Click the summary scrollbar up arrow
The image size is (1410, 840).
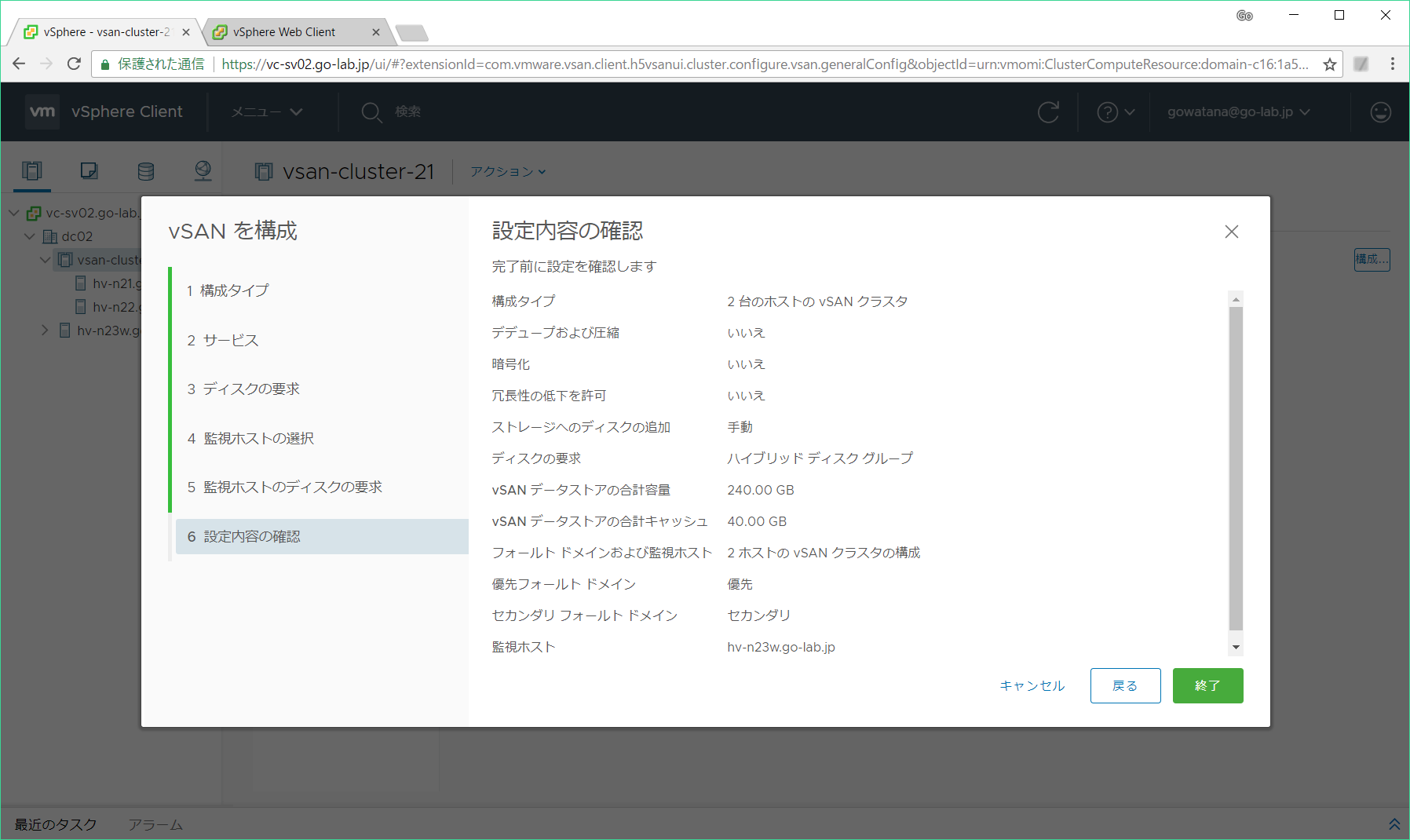click(1236, 299)
